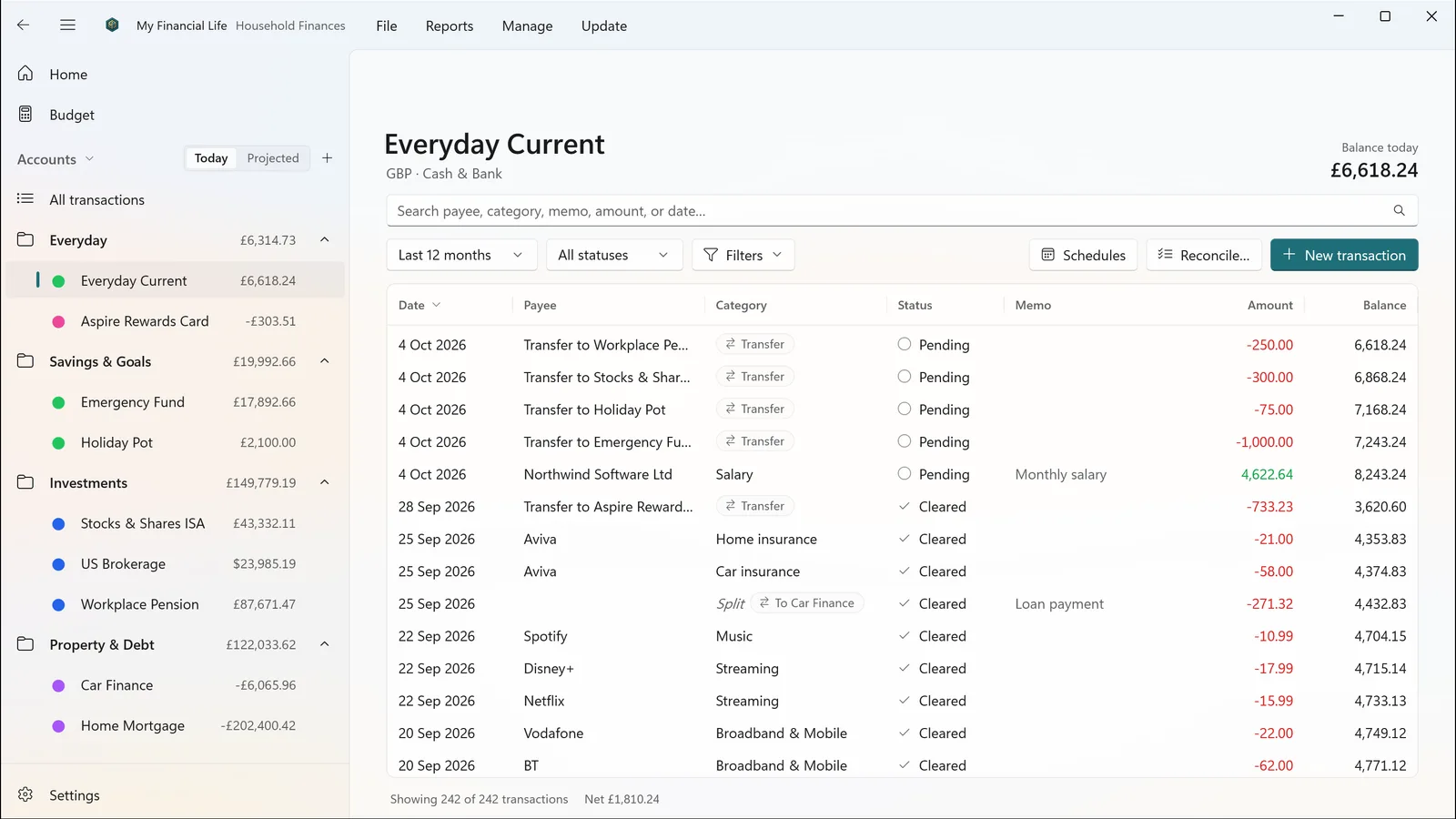Add a new account with plus icon
Screen dimensions: 1456x819
pos(328,158)
